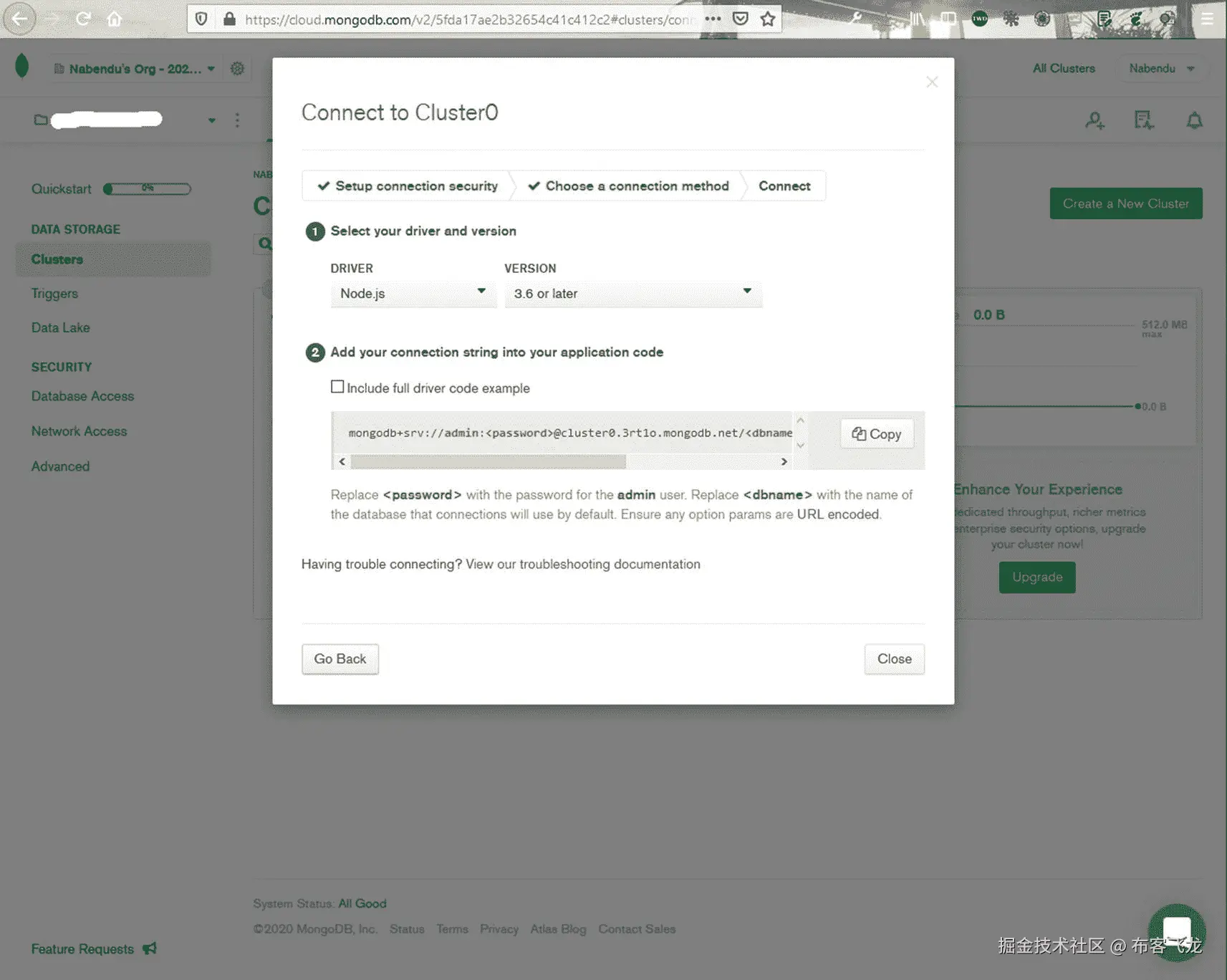Bookmark this page with star icon

click(x=768, y=19)
